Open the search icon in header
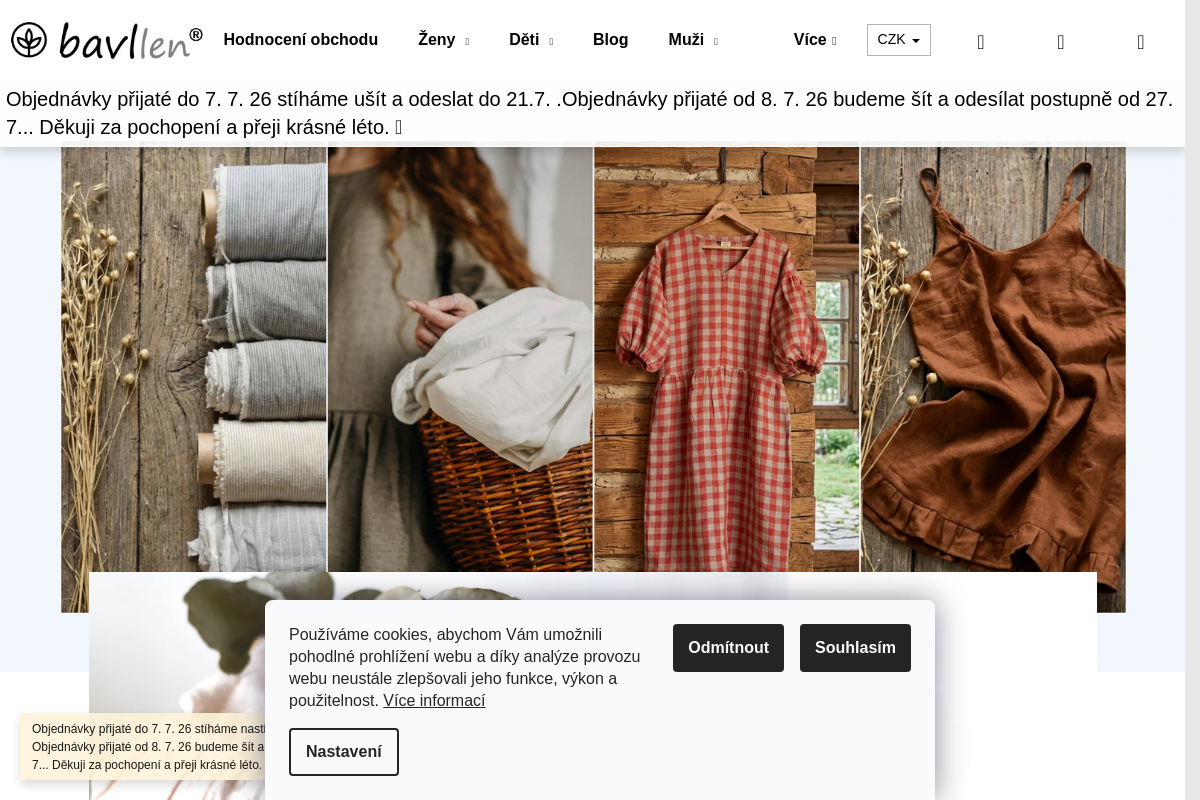Image resolution: width=1200 pixels, height=800 pixels. (x=981, y=41)
